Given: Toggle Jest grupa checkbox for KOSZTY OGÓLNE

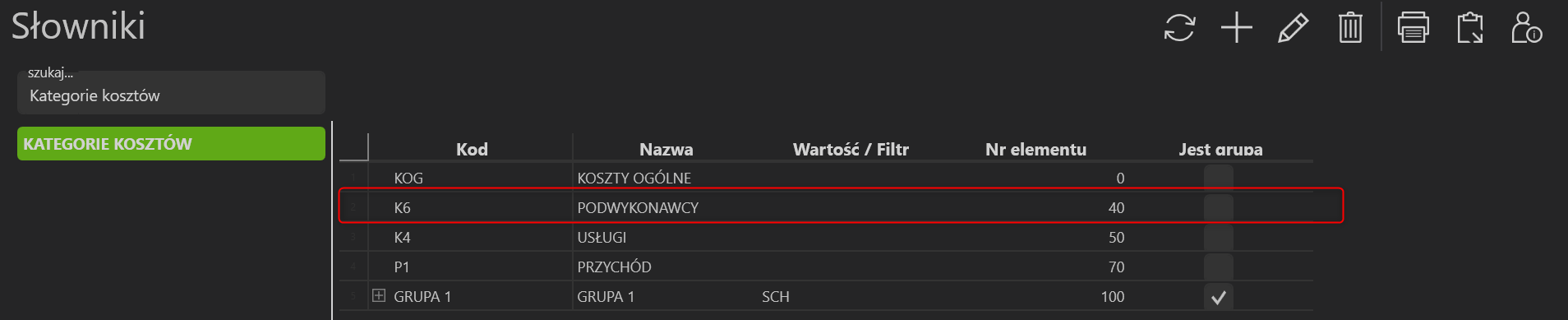Looking at the screenshot, I should tap(1219, 179).
